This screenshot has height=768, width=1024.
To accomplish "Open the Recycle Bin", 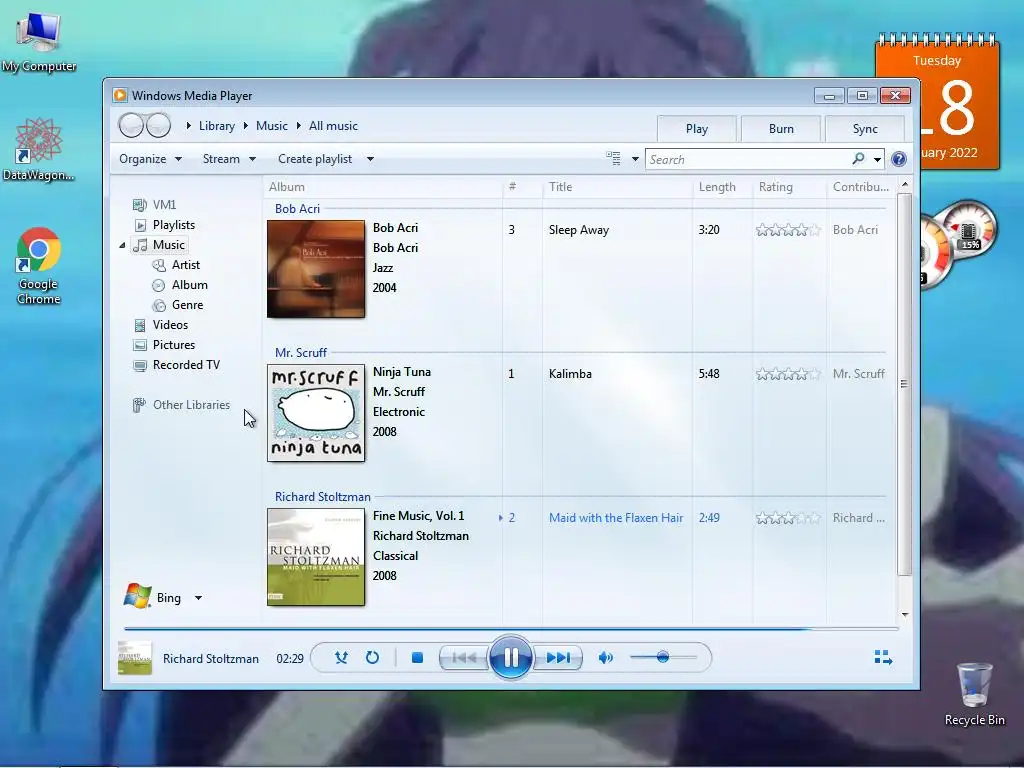I will [974, 694].
